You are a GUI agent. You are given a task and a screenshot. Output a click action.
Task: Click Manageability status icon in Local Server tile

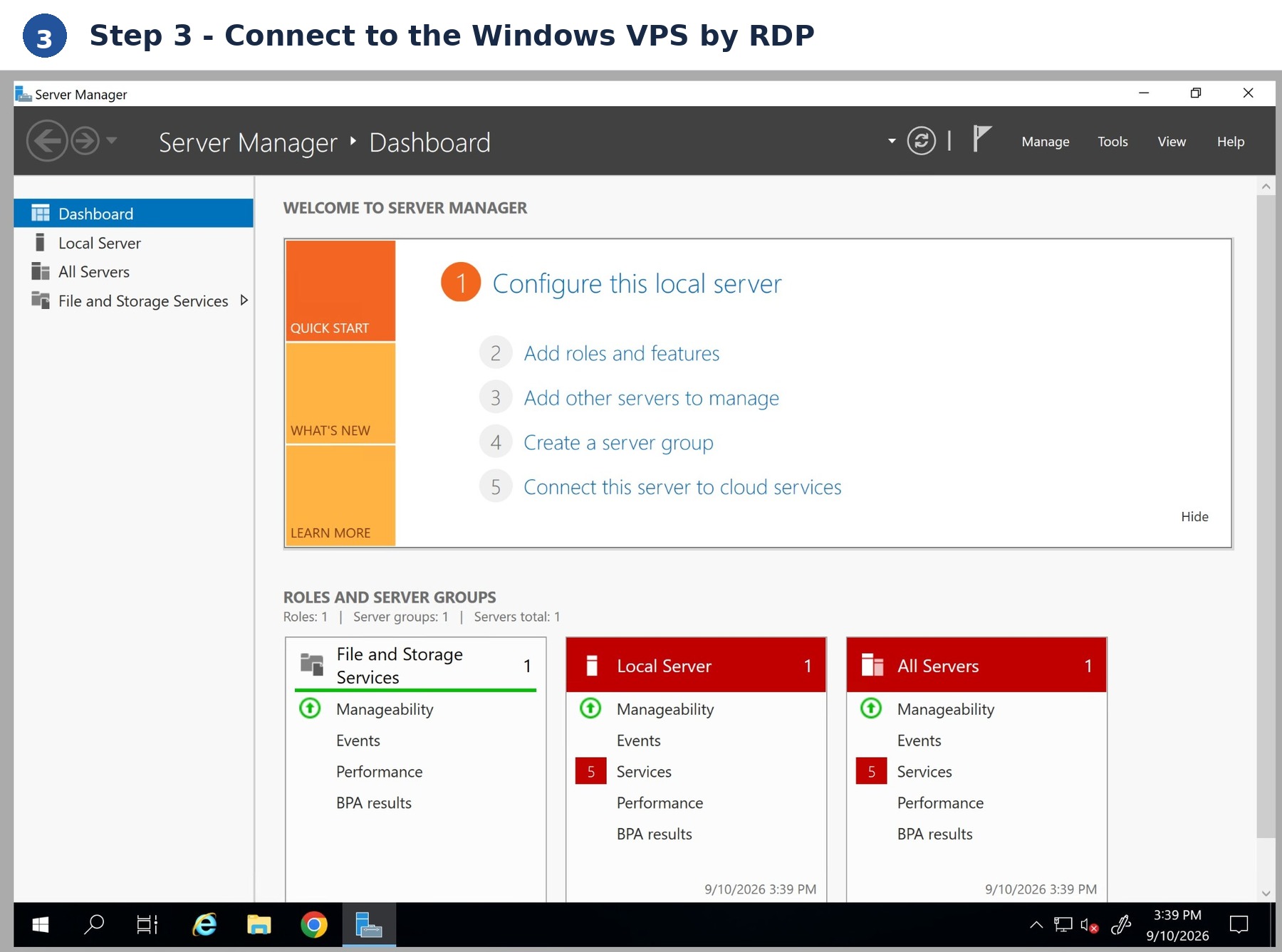(x=590, y=708)
